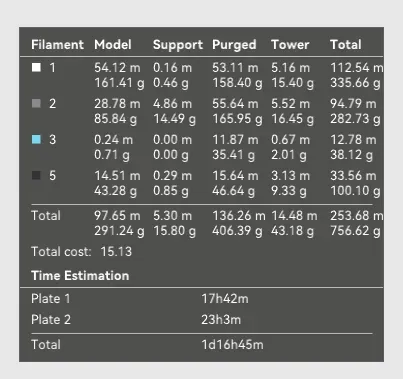Select support length 0.16 m
Viewport: 403px width, 379px height.
click(172, 68)
